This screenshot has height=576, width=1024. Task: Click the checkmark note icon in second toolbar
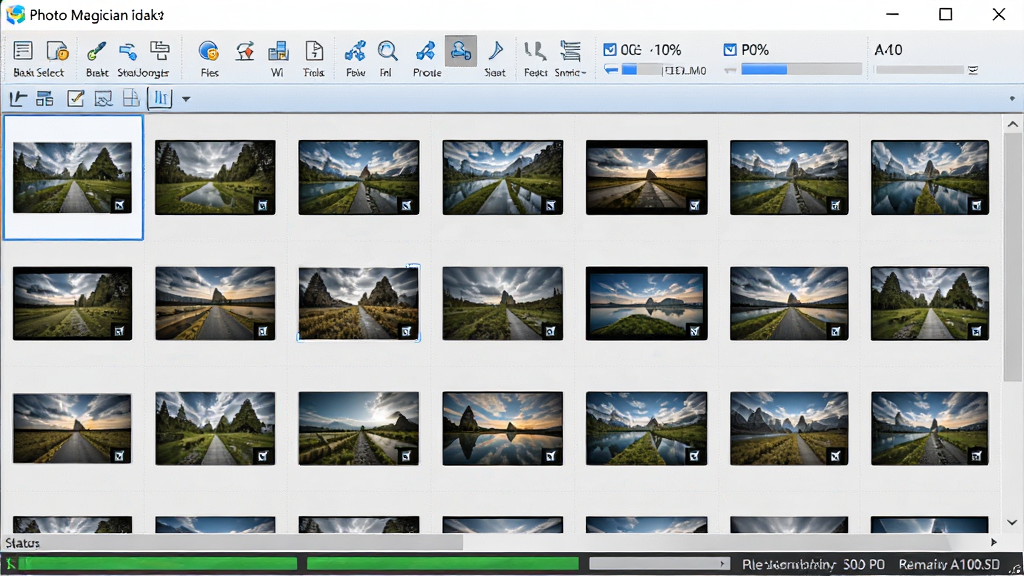[75, 99]
